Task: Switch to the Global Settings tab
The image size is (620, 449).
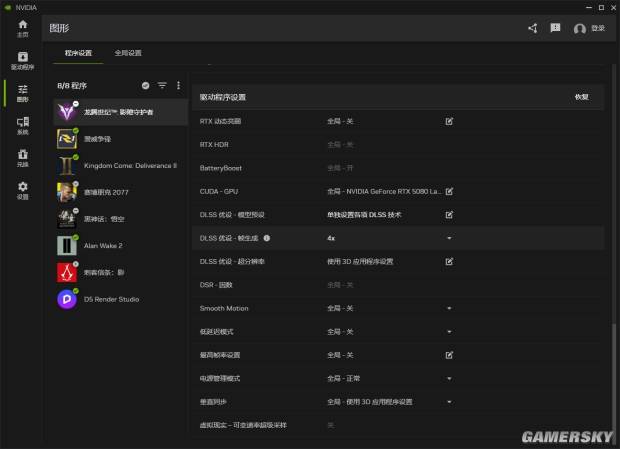Action: click(x=128, y=53)
